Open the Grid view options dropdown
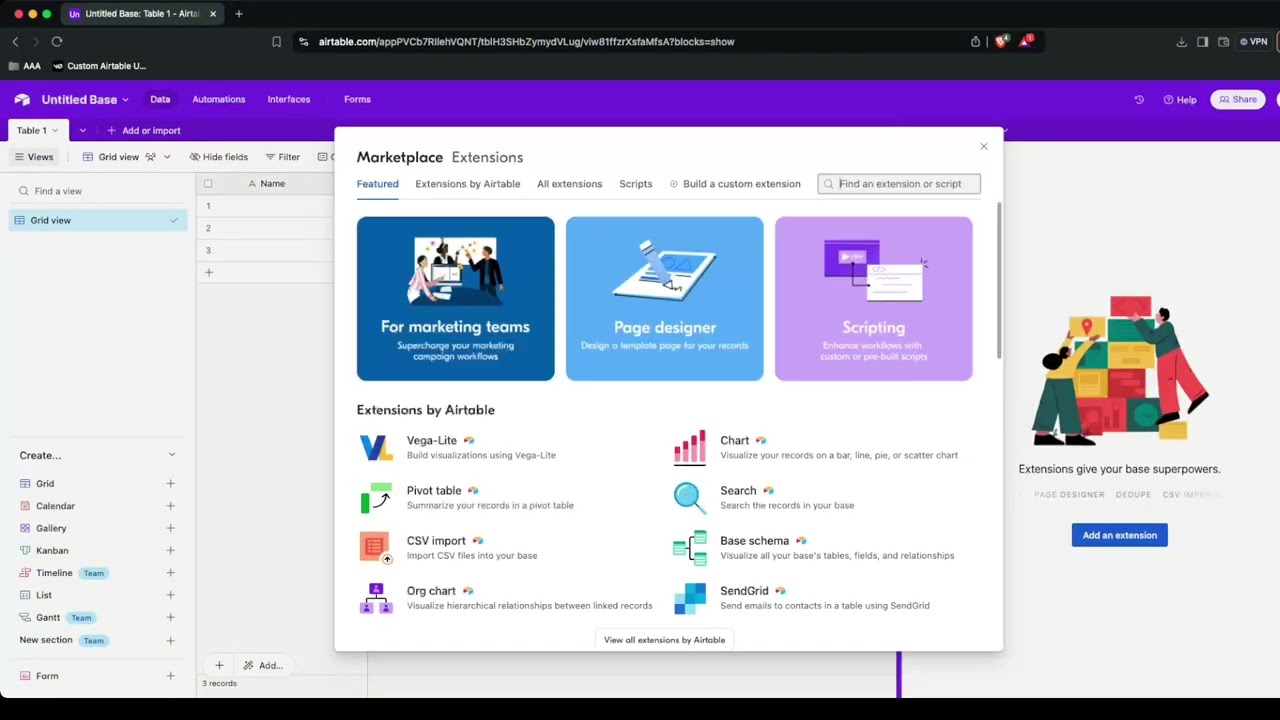This screenshot has width=1280, height=720. pyautogui.click(x=167, y=157)
